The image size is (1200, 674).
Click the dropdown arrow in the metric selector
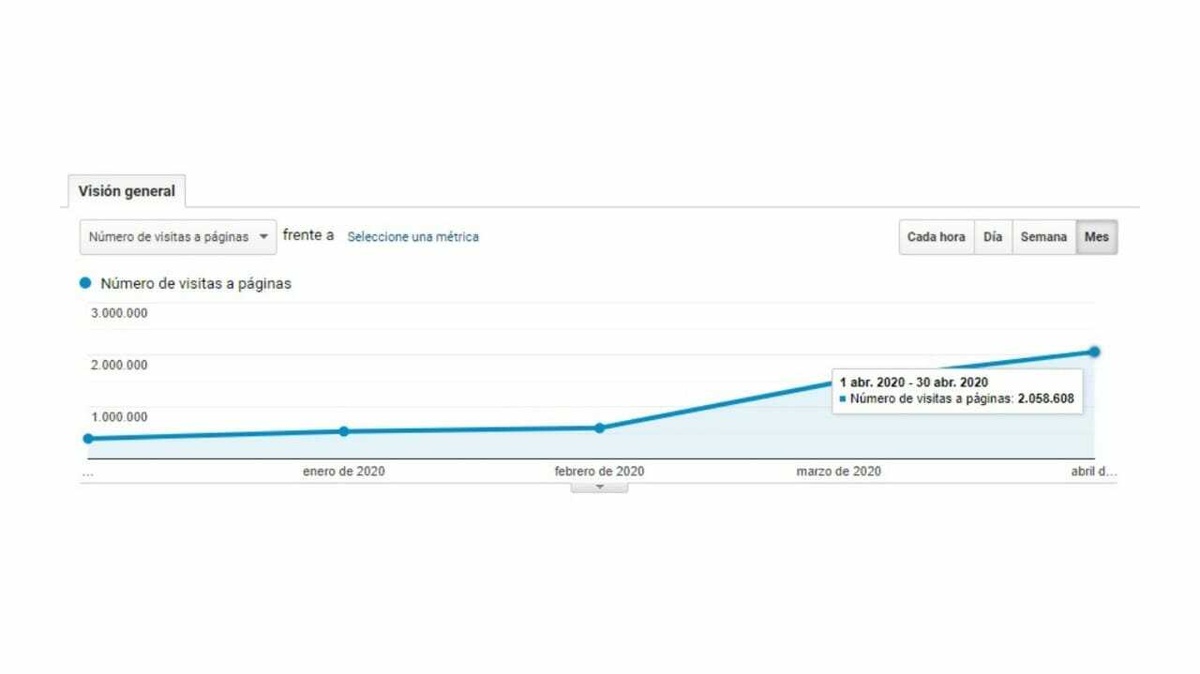click(264, 237)
